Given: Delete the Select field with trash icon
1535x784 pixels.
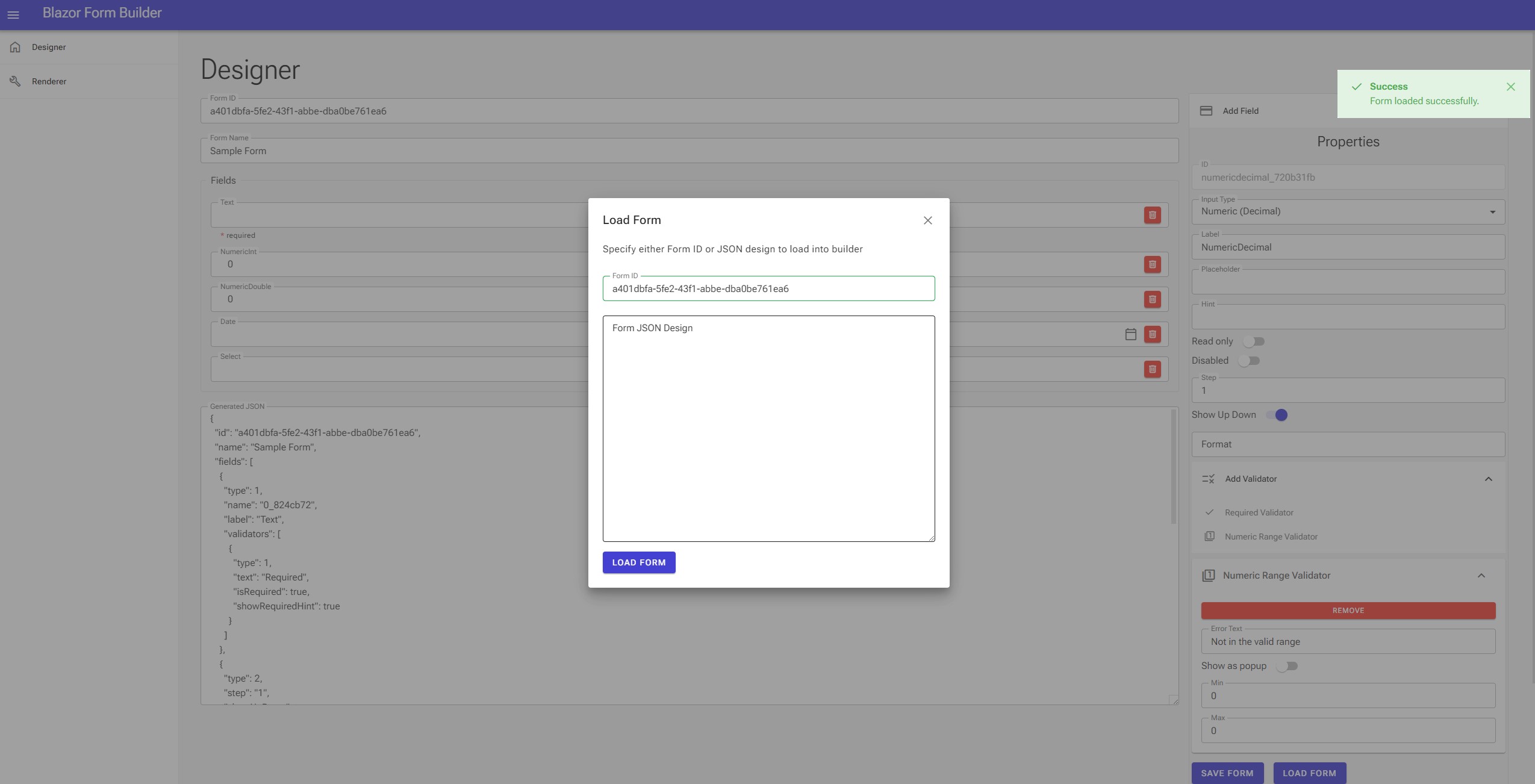Looking at the screenshot, I should (x=1152, y=369).
